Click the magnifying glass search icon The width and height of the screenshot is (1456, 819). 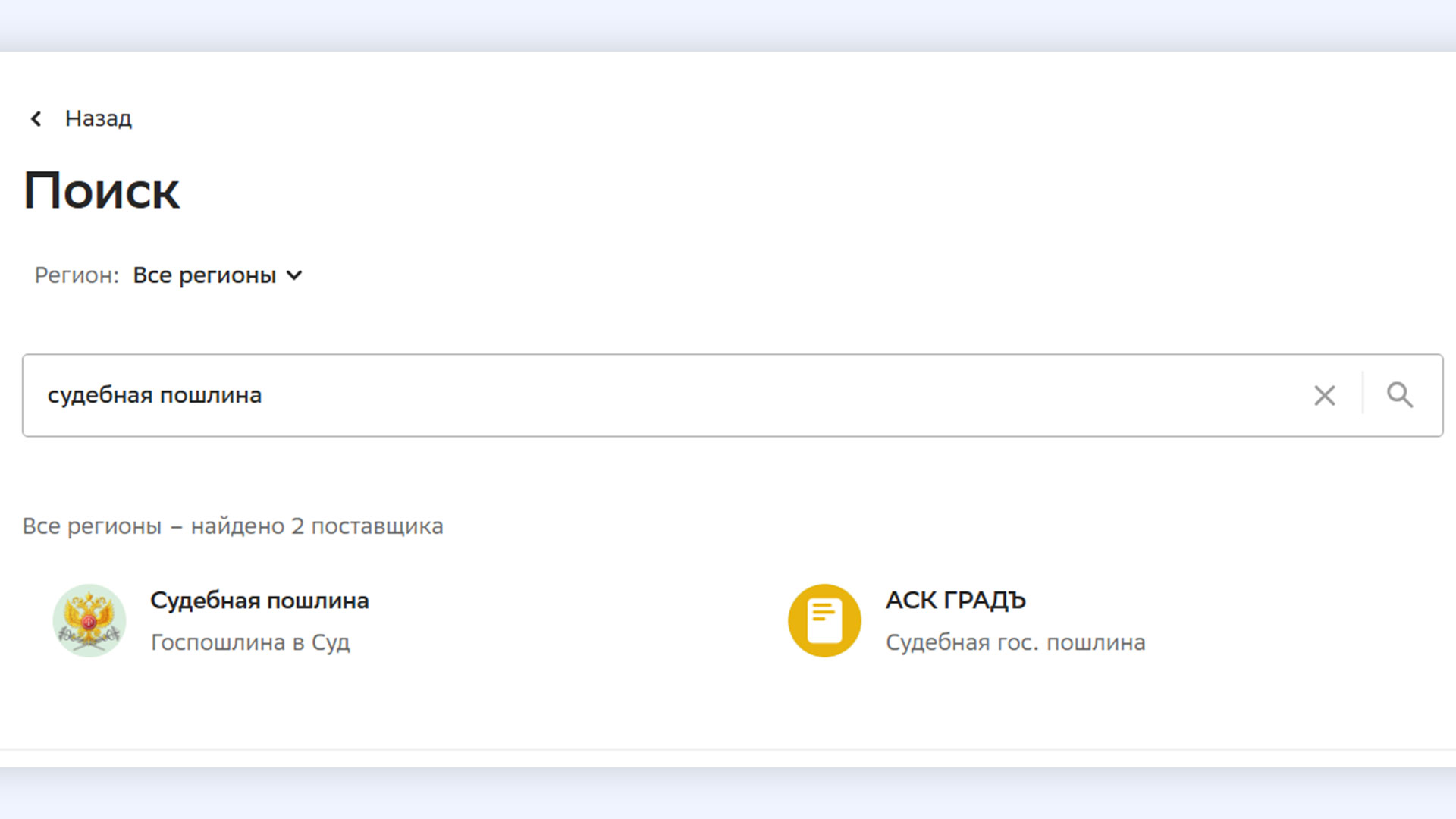click(1399, 395)
